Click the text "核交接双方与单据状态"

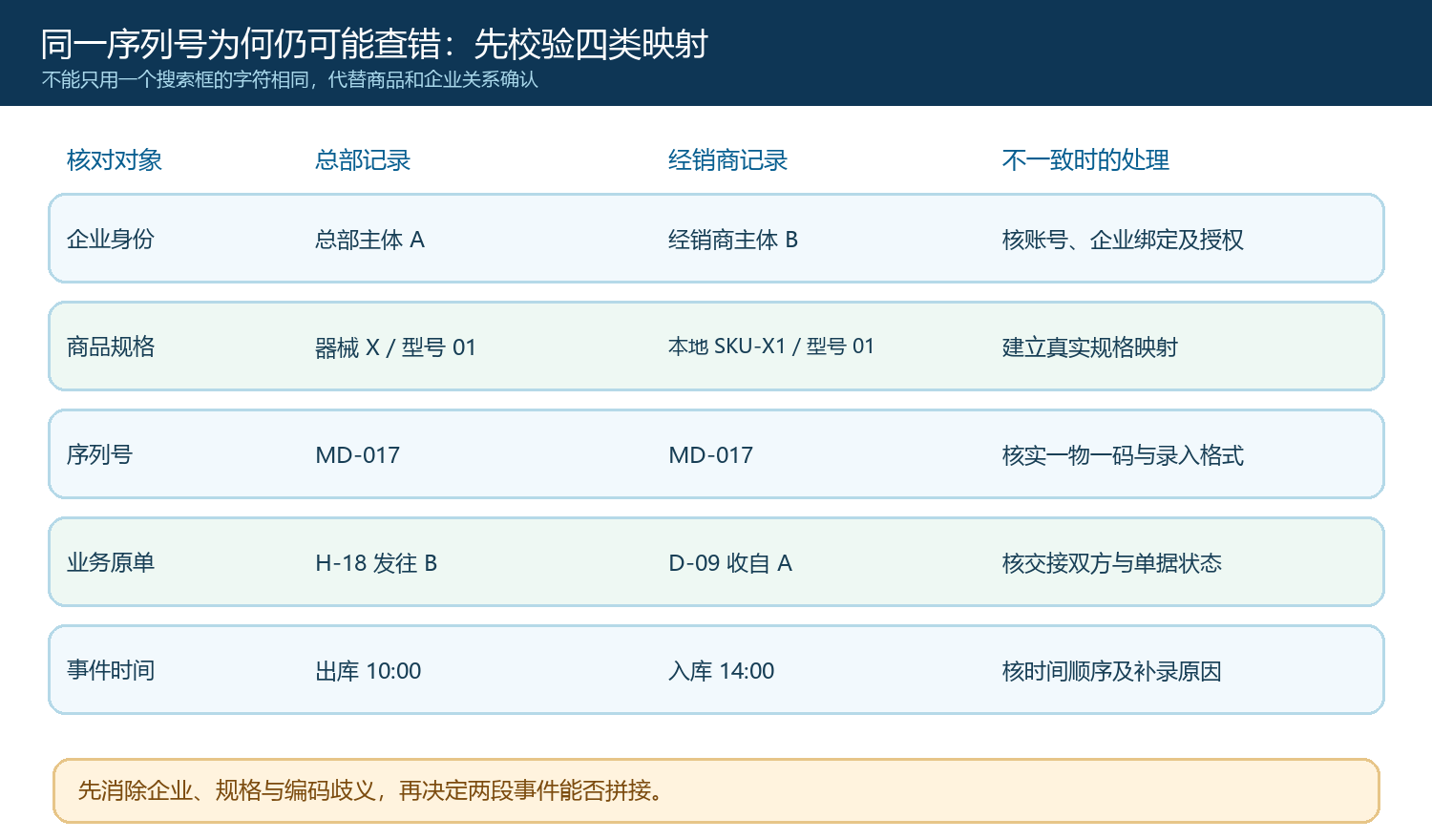coord(1112,563)
